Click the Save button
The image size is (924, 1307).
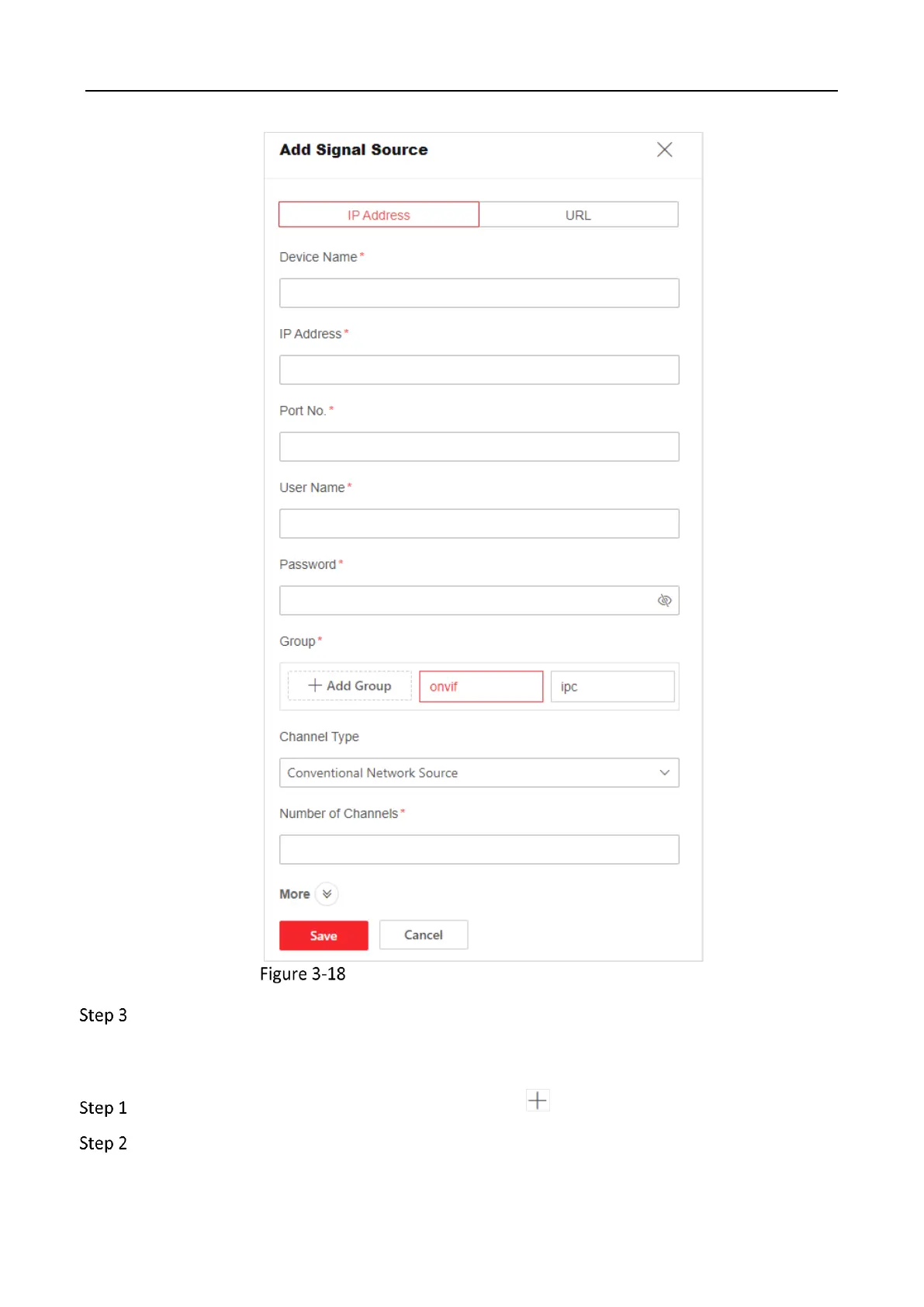(x=324, y=935)
